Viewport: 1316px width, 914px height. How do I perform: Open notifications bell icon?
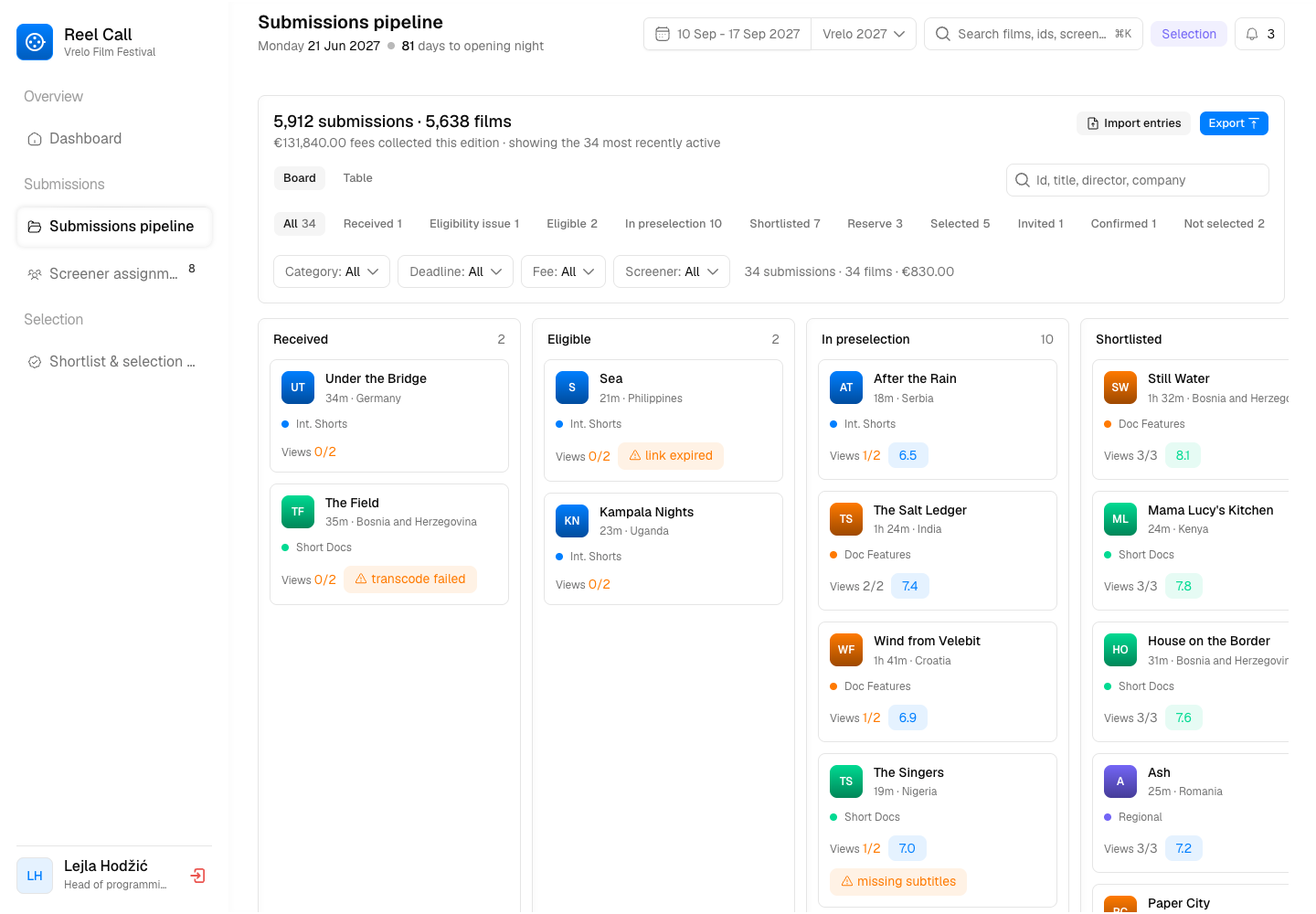pos(1252,34)
